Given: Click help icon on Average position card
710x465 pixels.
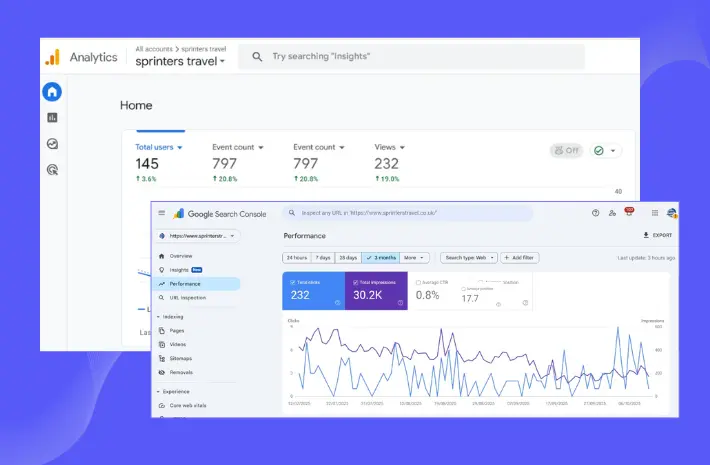Looking at the screenshot, I should (499, 305).
